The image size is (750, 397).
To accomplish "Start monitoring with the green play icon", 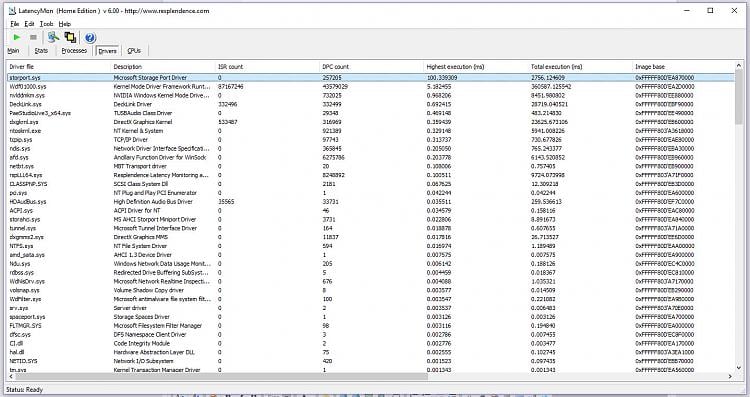I will pos(17,37).
